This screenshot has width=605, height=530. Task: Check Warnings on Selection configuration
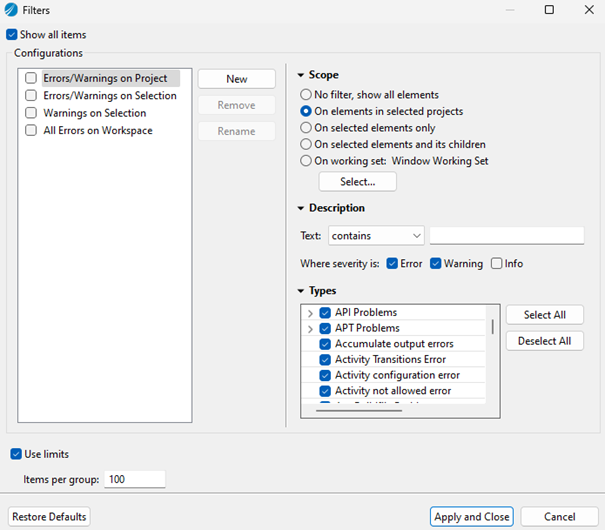tap(31, 113)
